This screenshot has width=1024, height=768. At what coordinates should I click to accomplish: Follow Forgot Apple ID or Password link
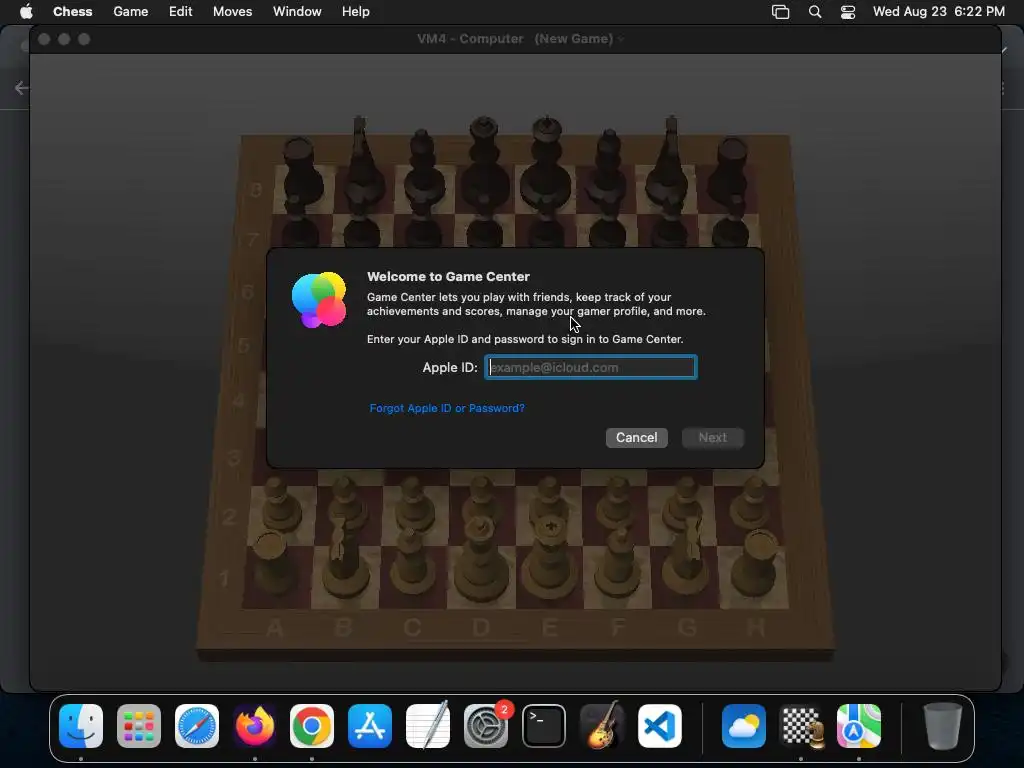tap(447, 408)
